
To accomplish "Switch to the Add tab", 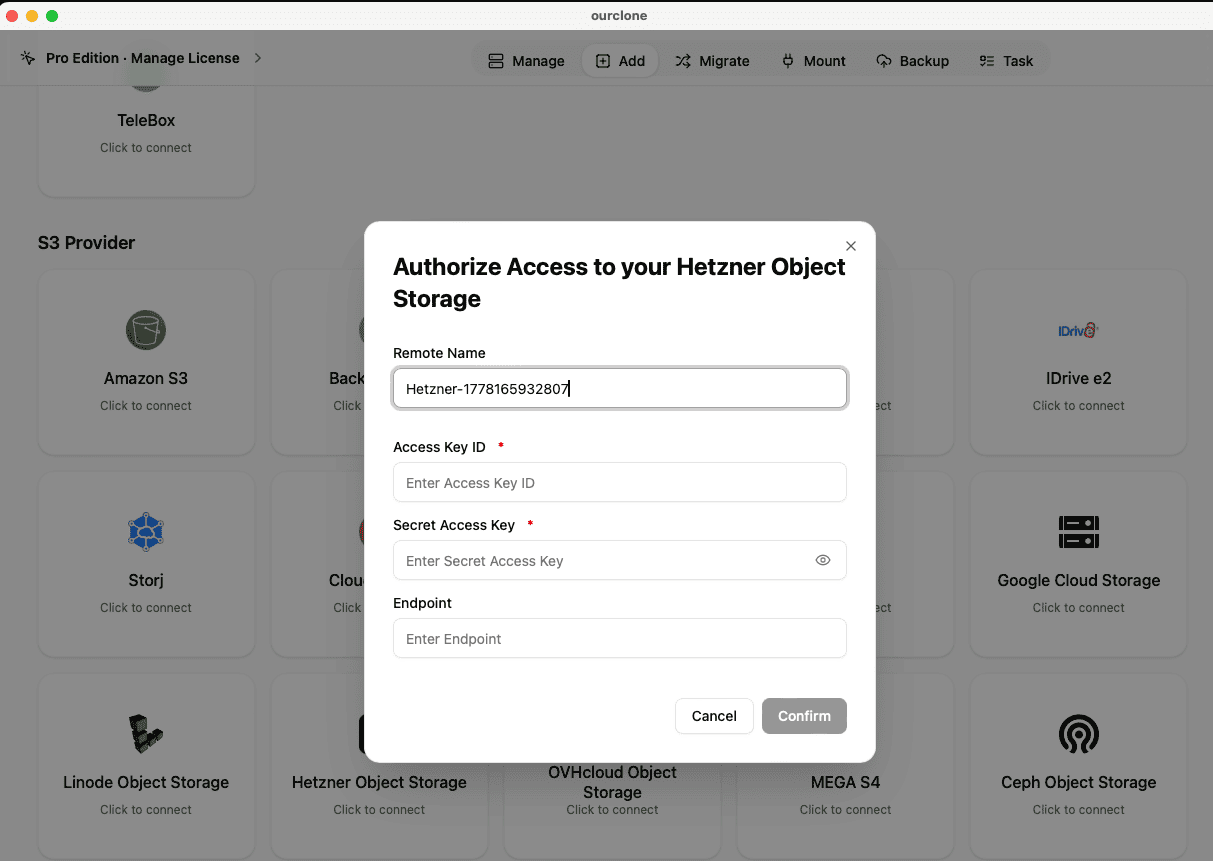I will [x=620, y=61].
